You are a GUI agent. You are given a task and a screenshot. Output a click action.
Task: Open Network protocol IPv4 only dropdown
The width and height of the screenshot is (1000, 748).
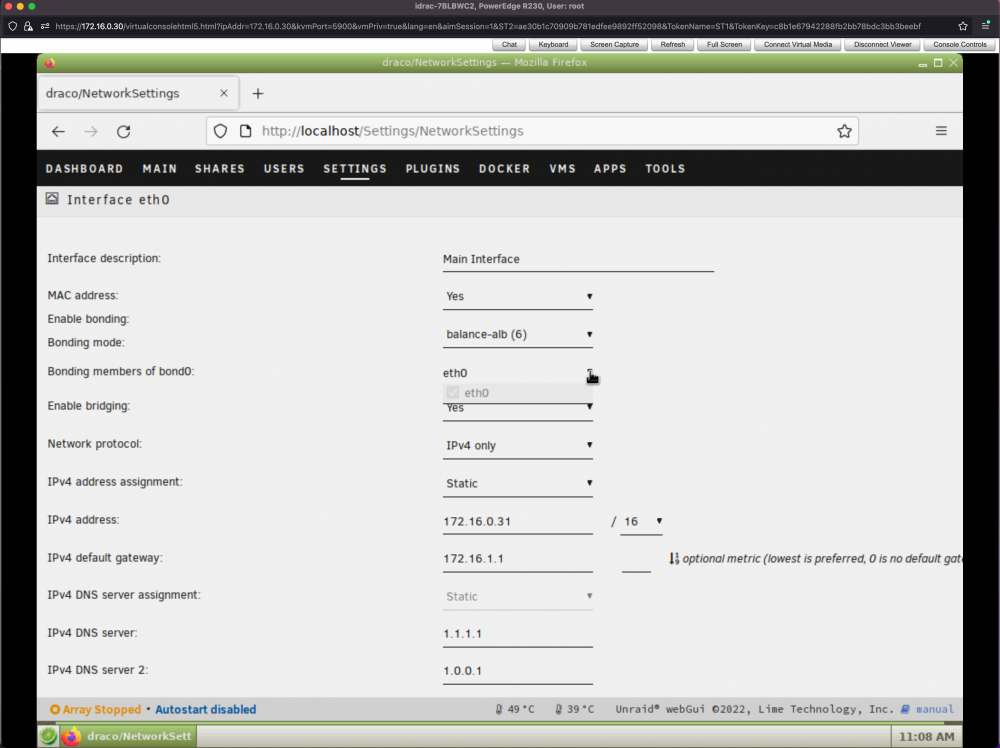(x=517, y=446)
